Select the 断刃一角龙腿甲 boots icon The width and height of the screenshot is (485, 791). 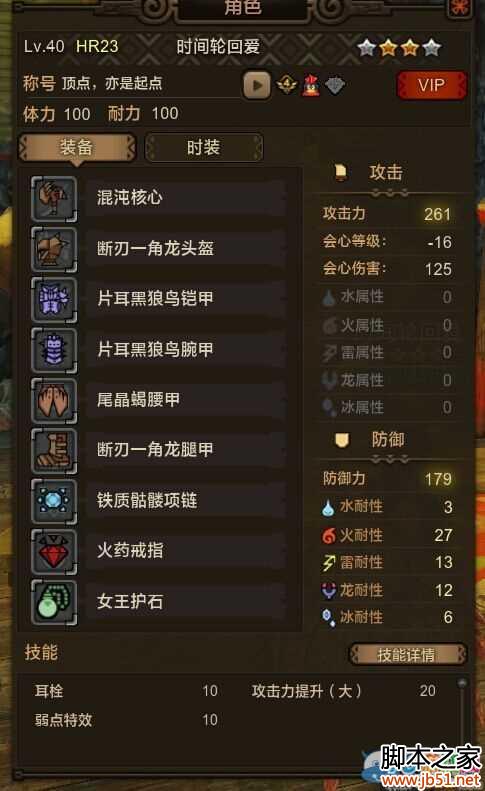pos(54,450)
